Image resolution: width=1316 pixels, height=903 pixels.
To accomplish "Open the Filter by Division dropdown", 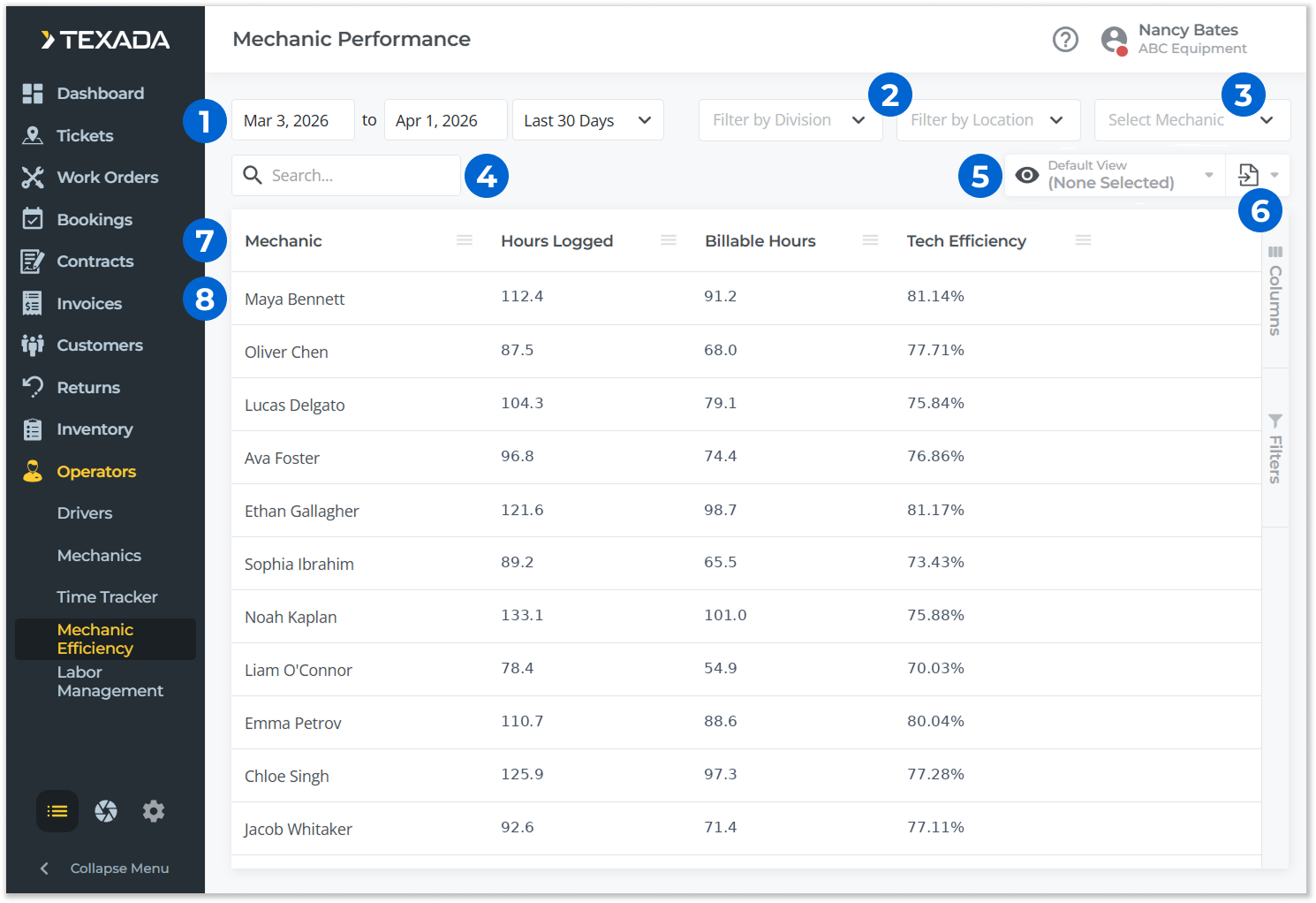I will point(789,120).
